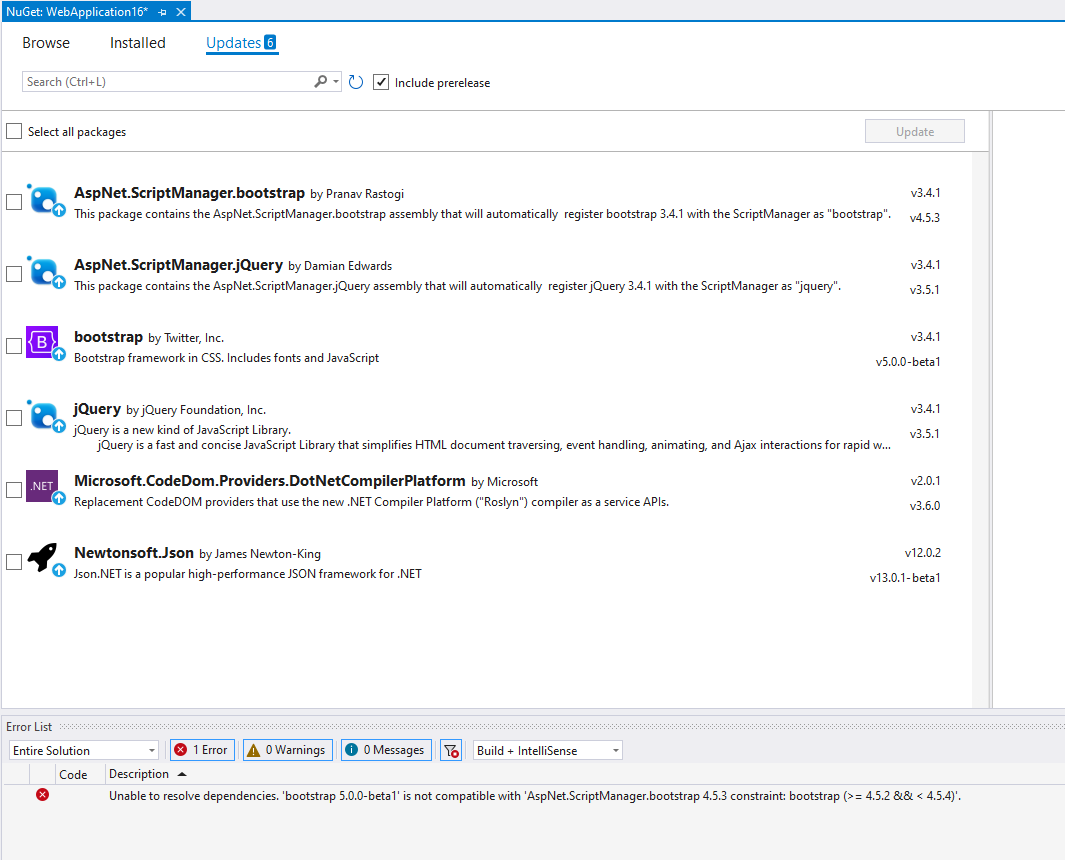Image resolution: width=1065 pixels, height=860 pixels.
Task: Click the search magnifier icon
Action: coord(321,82)
